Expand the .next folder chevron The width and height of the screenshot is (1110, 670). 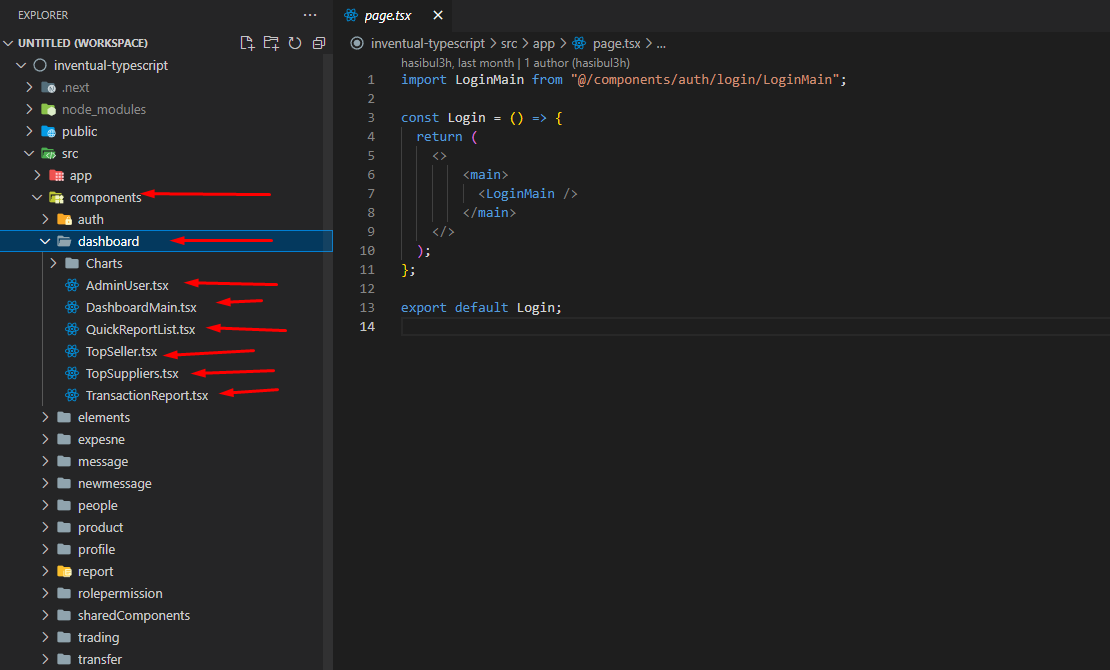(29, 87)
